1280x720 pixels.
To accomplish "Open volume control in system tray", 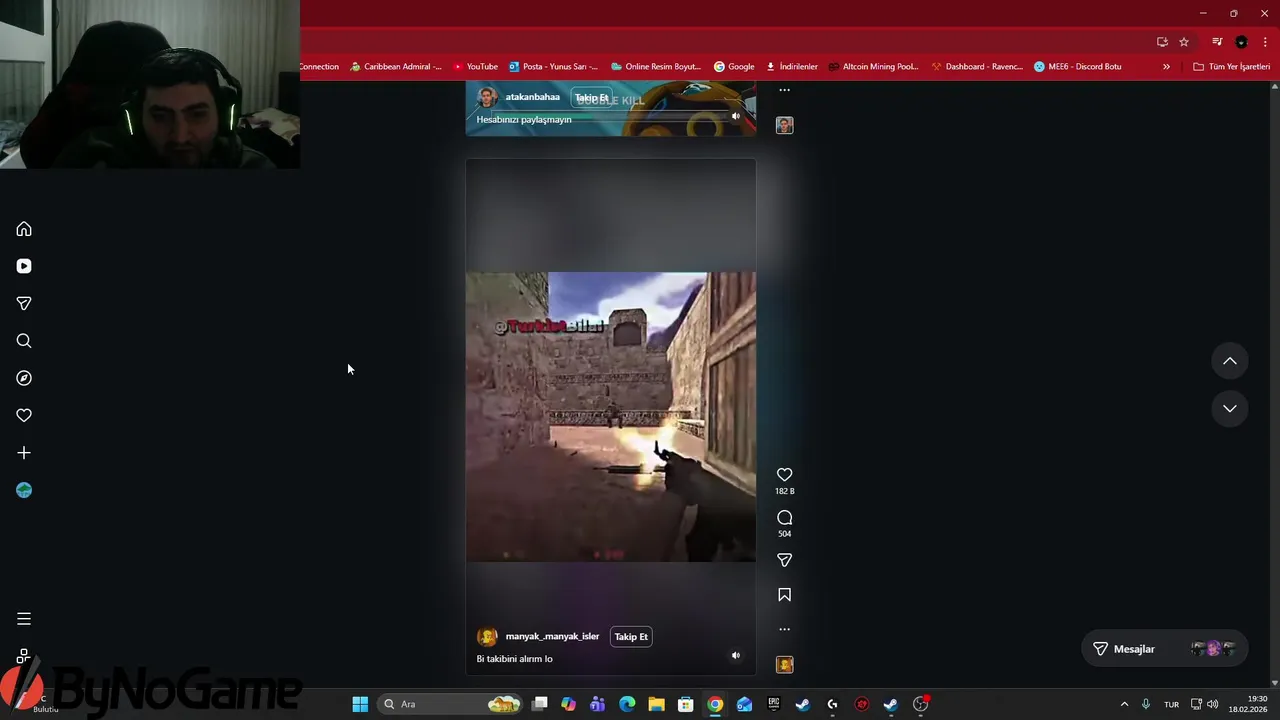I will (1213, 704).
